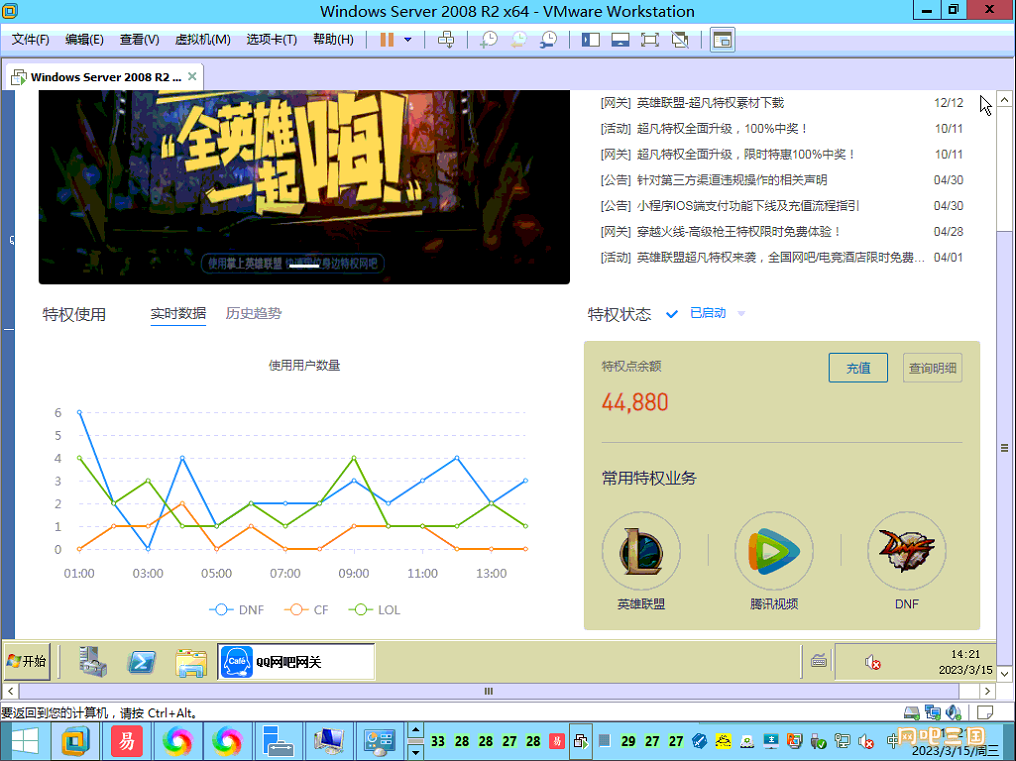The width and height of the screenshot is (1016, 761).
Task: Click the VMware pause virtual machine icon
Action: (x=387, y=40)
